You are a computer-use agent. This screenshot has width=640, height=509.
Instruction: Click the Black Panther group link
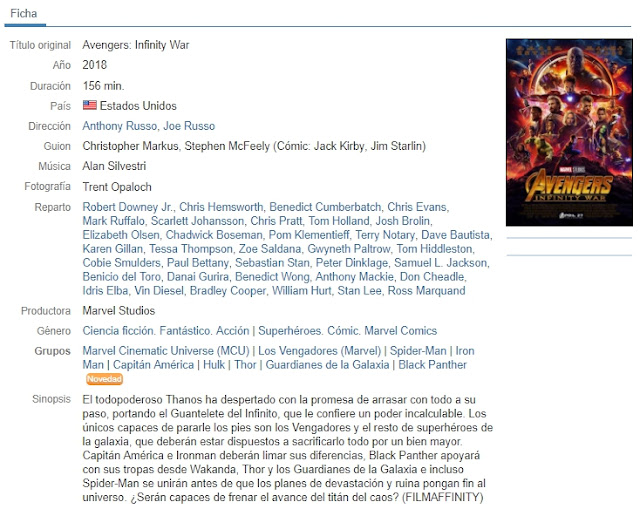432,365
